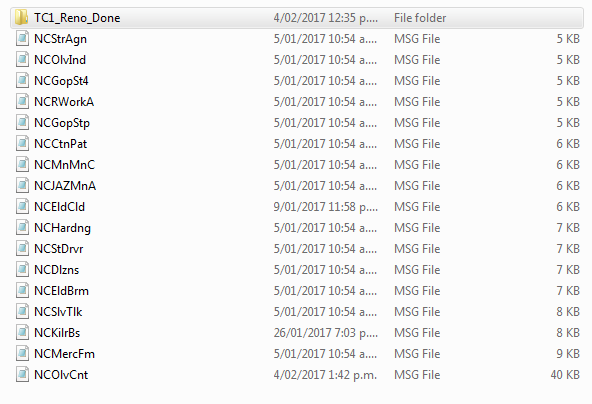Select the NCKilrBs file icon
Screen dimensions: 592x404
22,333
